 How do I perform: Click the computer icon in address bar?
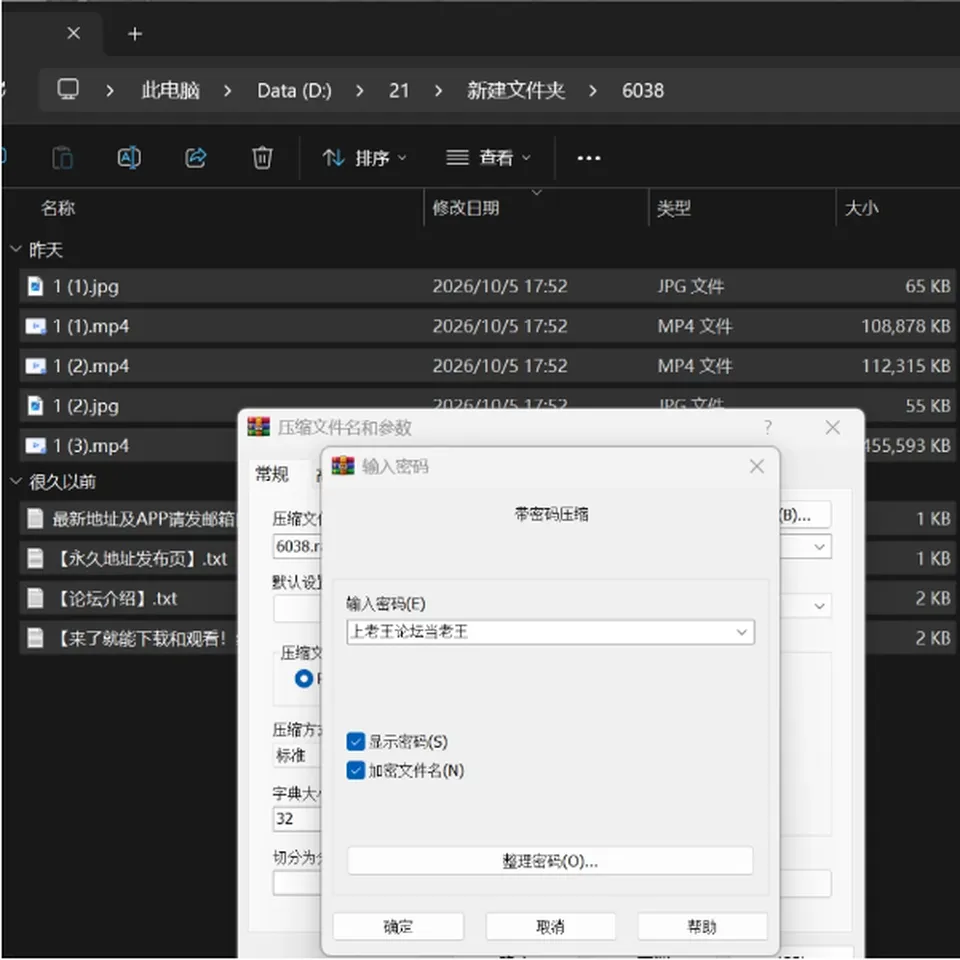[68, 89]
